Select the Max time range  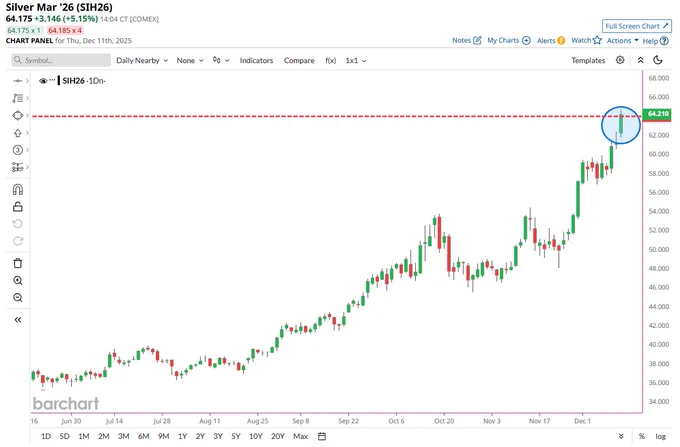click(x=301, y=436)
